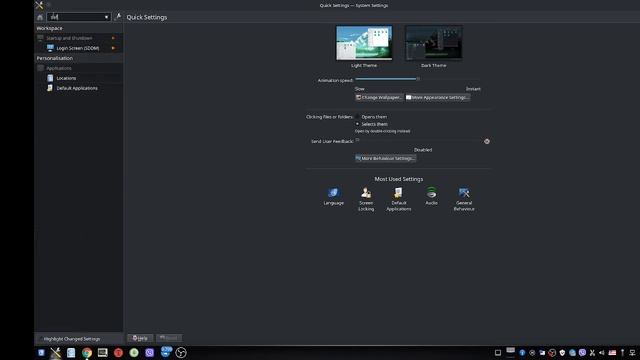Open the application launcher in the taskbar
640x360 pixels.
41,353
